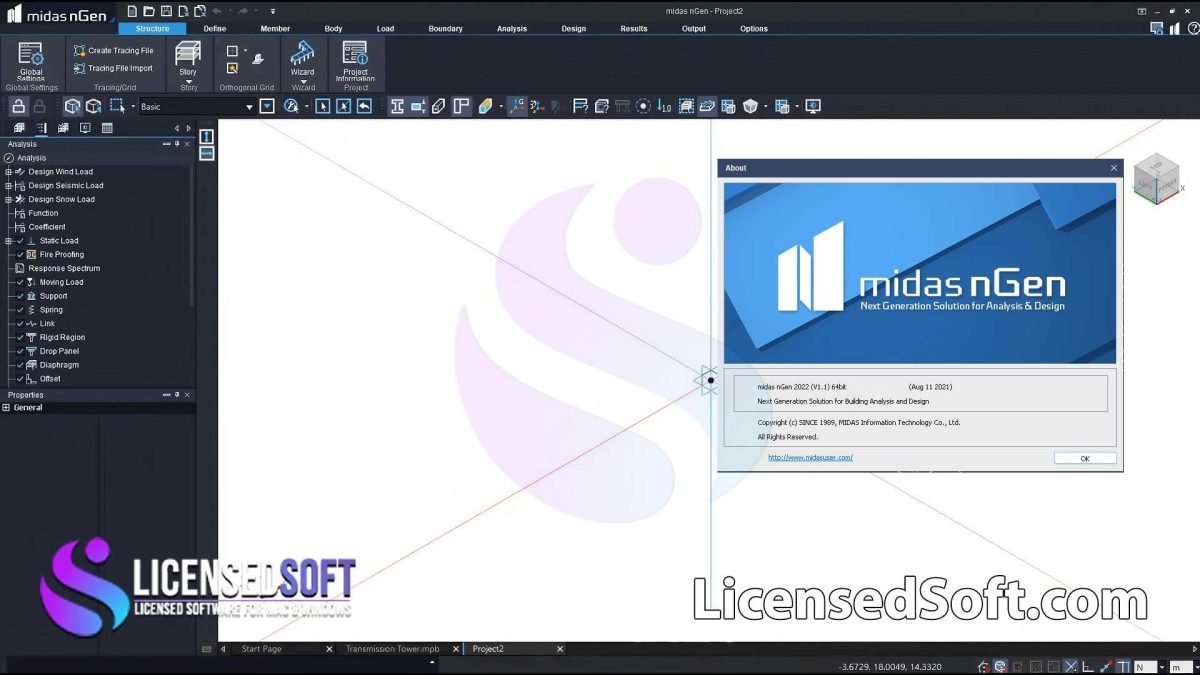Open the Transmission Tower.mpb document tab

pyautogui.click(x=393, y=649)
